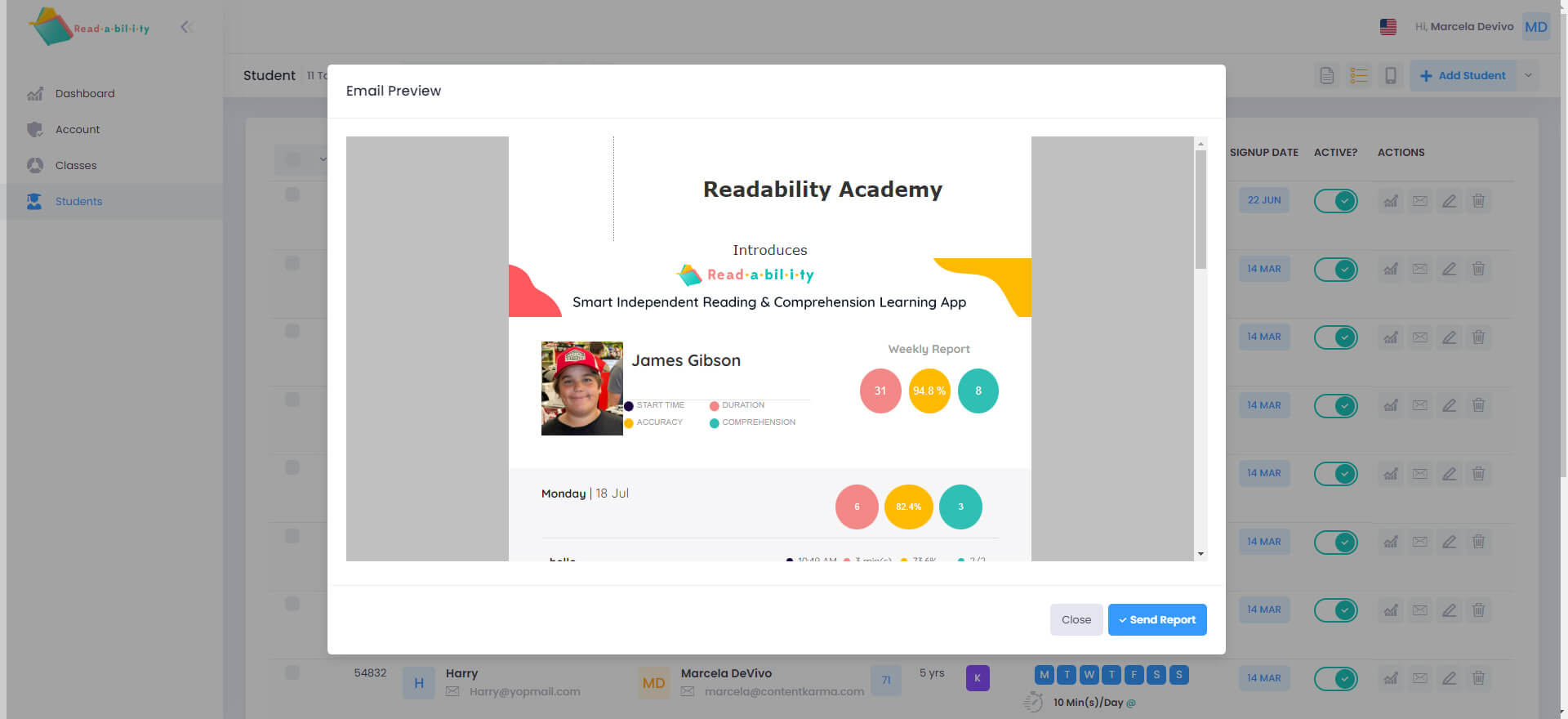Image resolution: width=1568 pixels, height=719 pixels.
Task: Click the Harry student name
Action: 461,673
